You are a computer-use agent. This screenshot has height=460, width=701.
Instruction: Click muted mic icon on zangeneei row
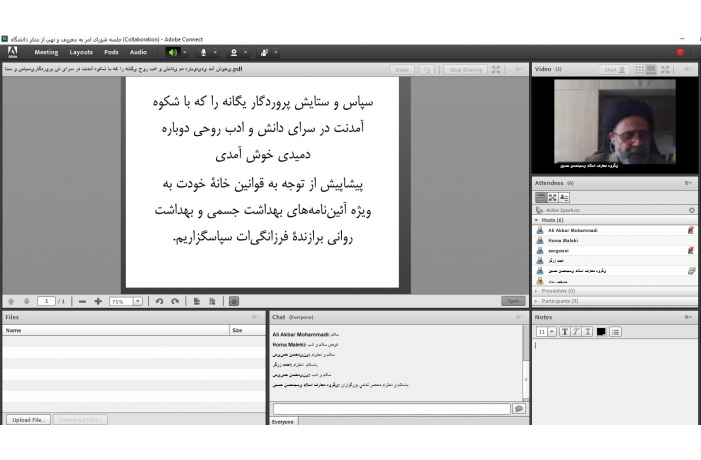(691, 250)
